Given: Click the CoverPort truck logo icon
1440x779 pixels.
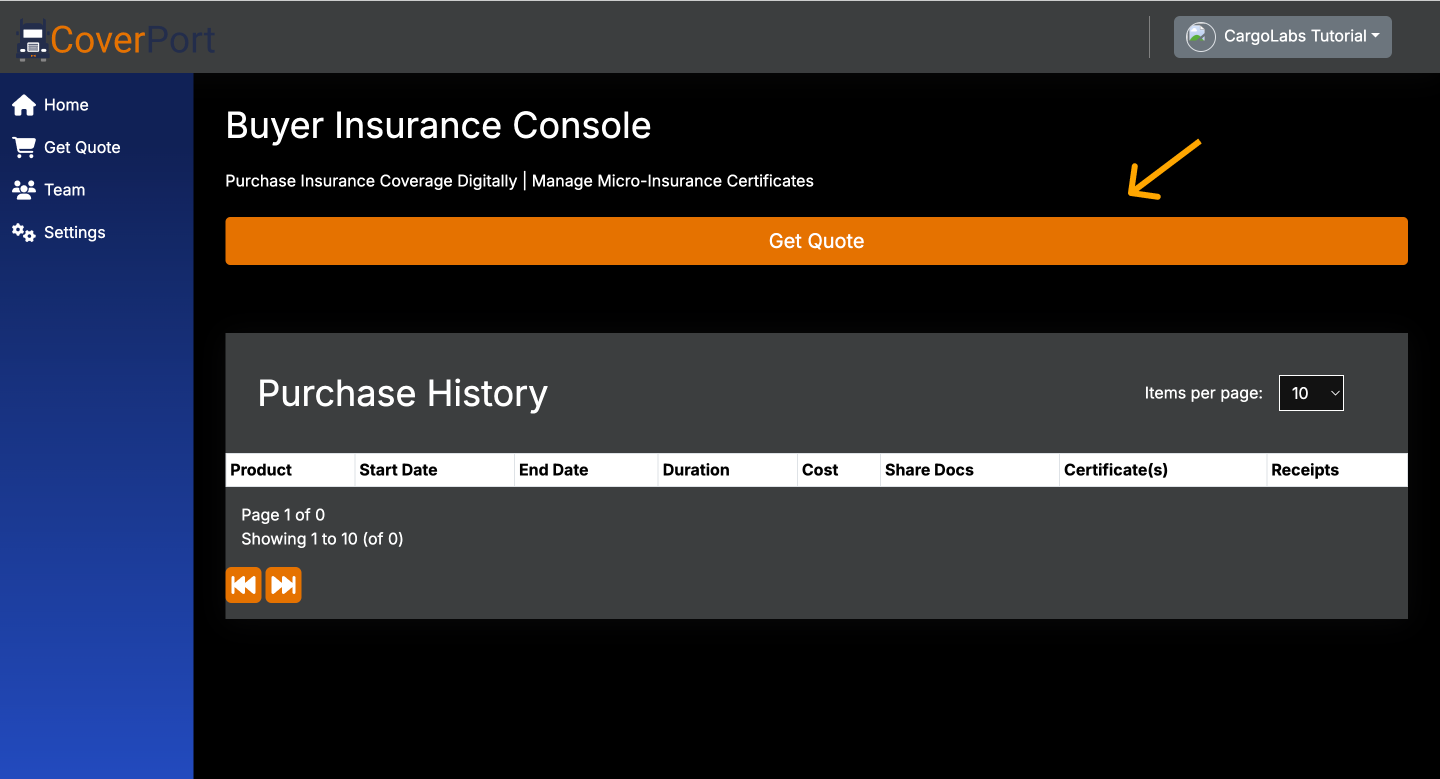Looking at the screenshot, I should point(33,41).
